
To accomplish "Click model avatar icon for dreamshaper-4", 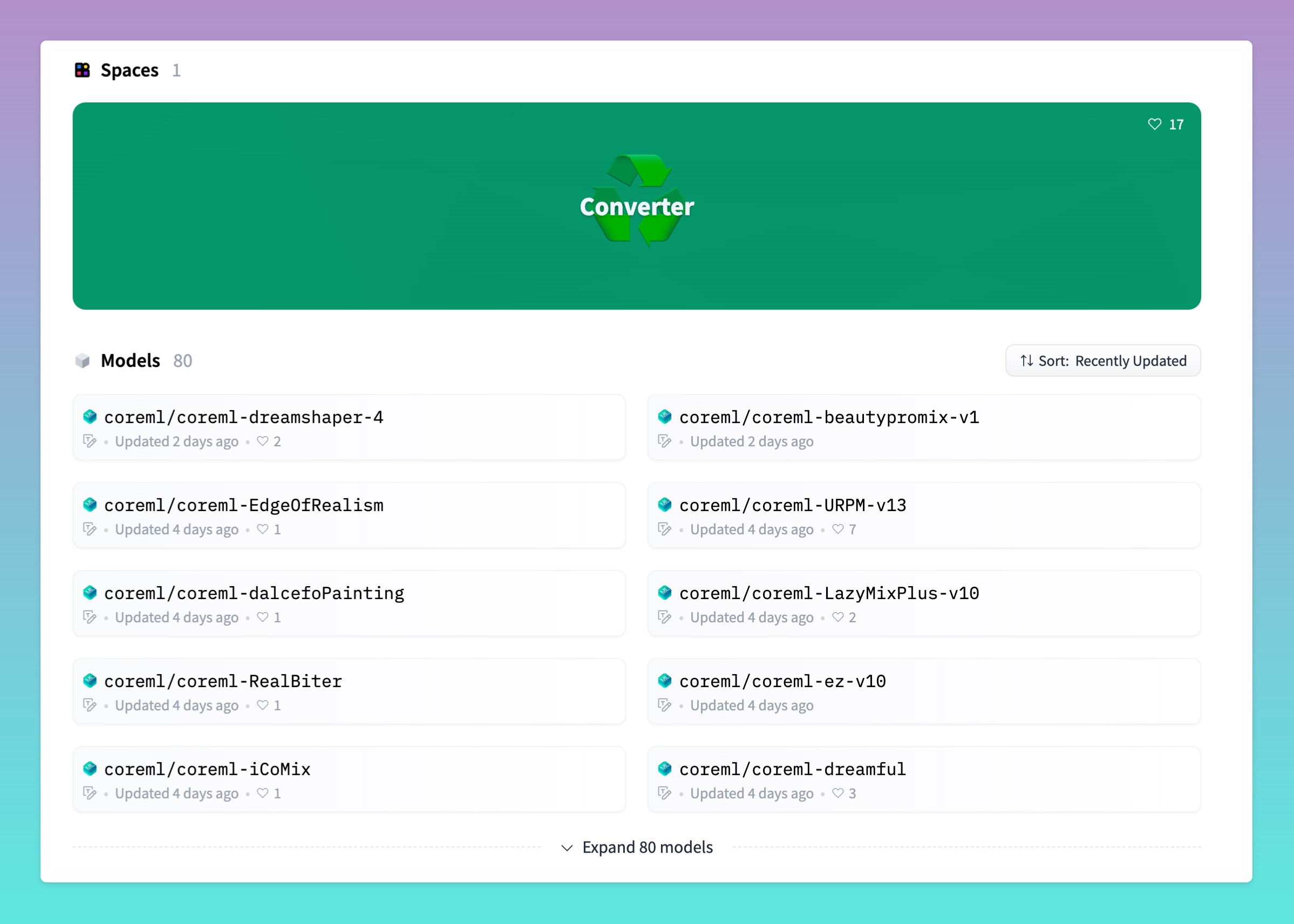I will (90, 417).
